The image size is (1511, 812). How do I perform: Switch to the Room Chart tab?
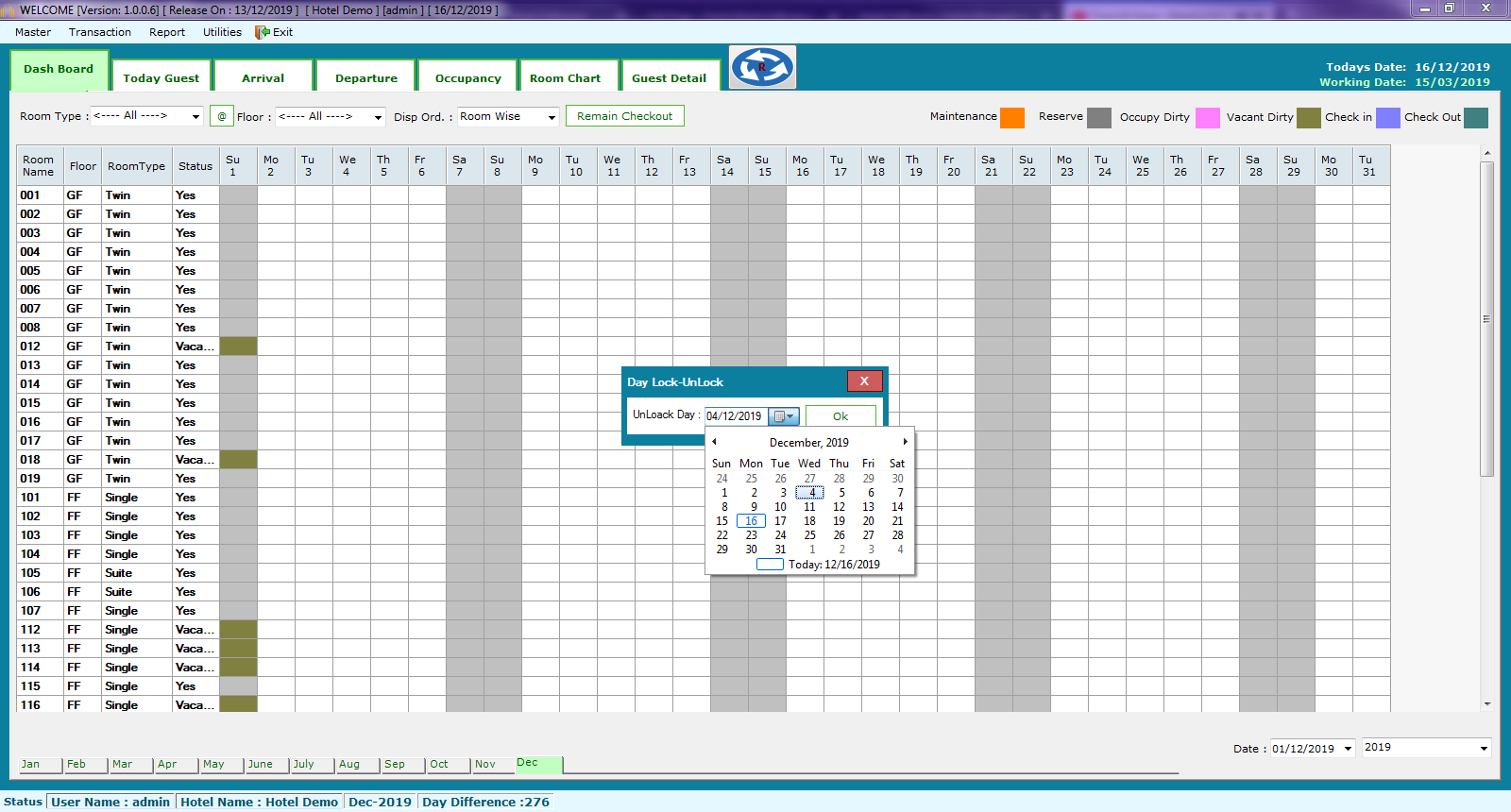(565, 78)
